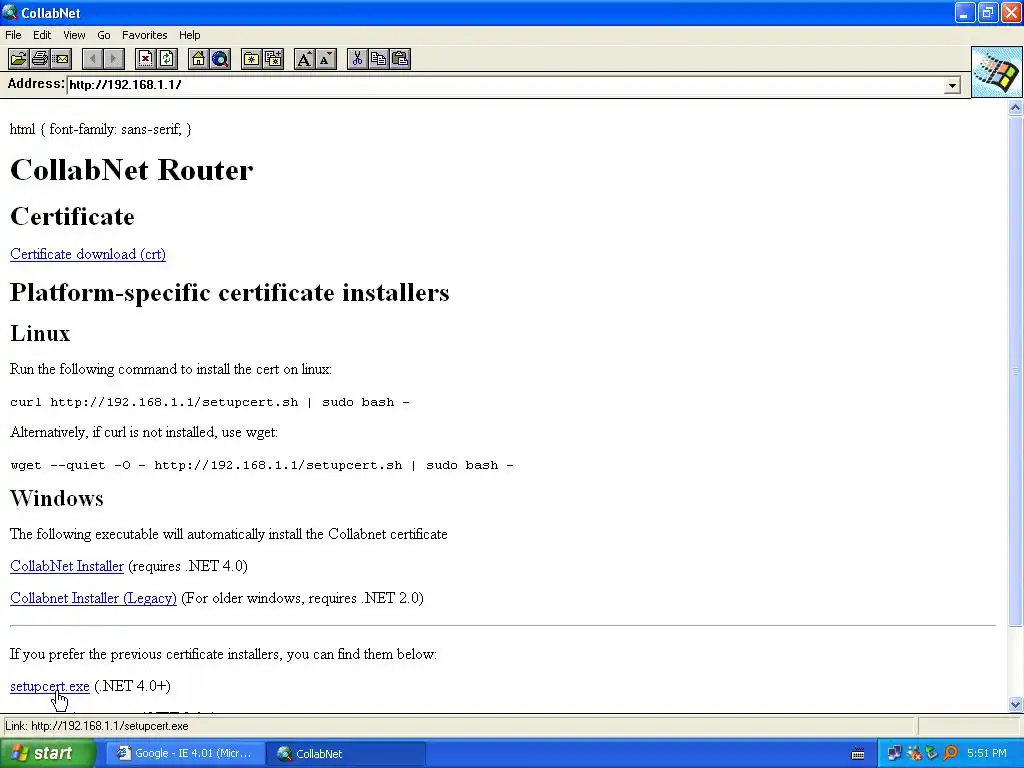Follow the Certificate download (crt) link

88,254
